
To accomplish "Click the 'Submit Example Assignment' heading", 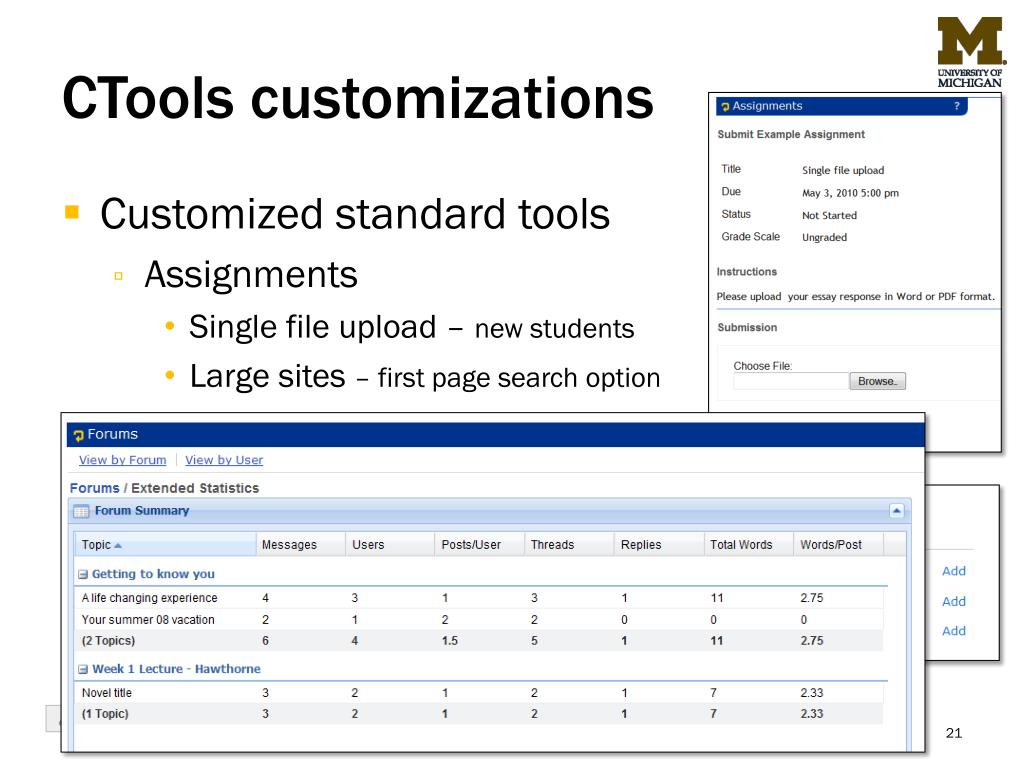I will pyautogui.click(x=791, y=135).
